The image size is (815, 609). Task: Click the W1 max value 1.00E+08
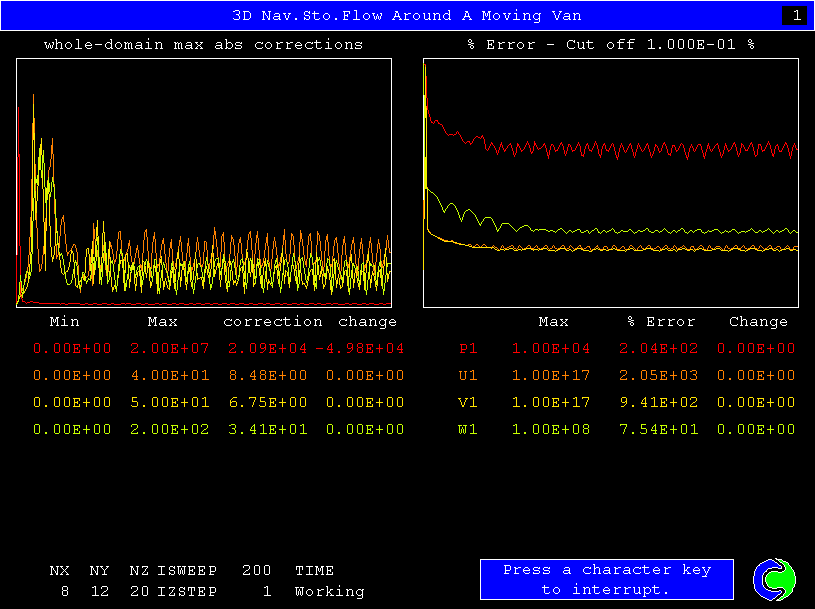click(x=551, y=430)
